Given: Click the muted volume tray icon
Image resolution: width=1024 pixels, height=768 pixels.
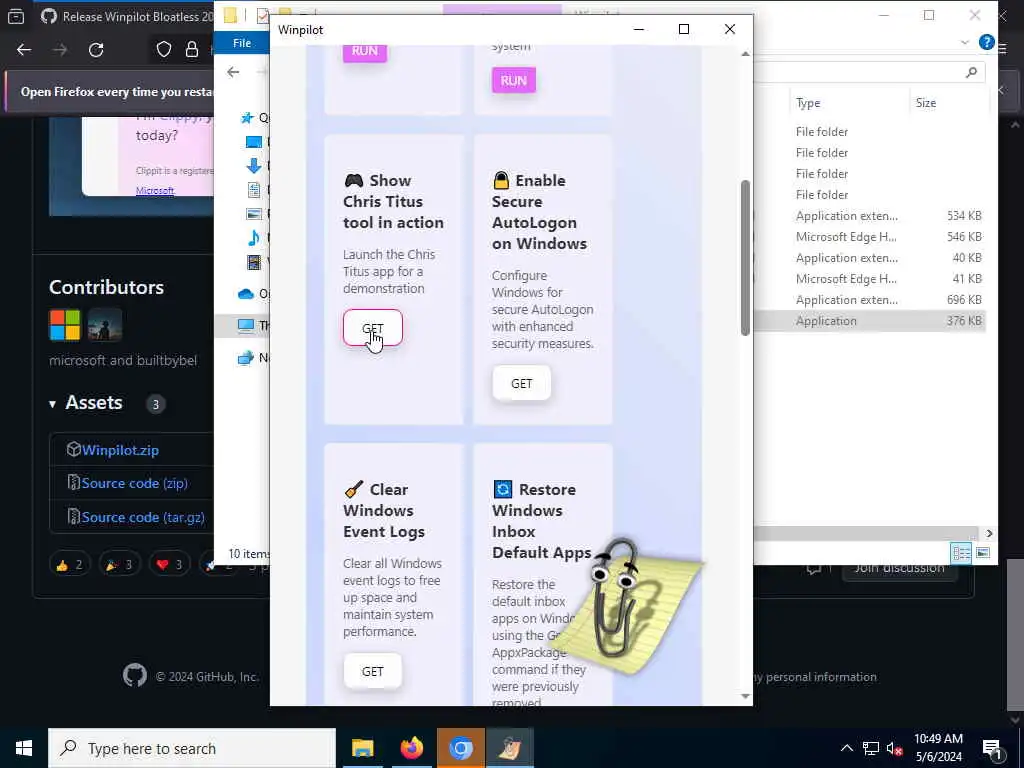Looking at the screenshot, I should click(x=895, y=749).
